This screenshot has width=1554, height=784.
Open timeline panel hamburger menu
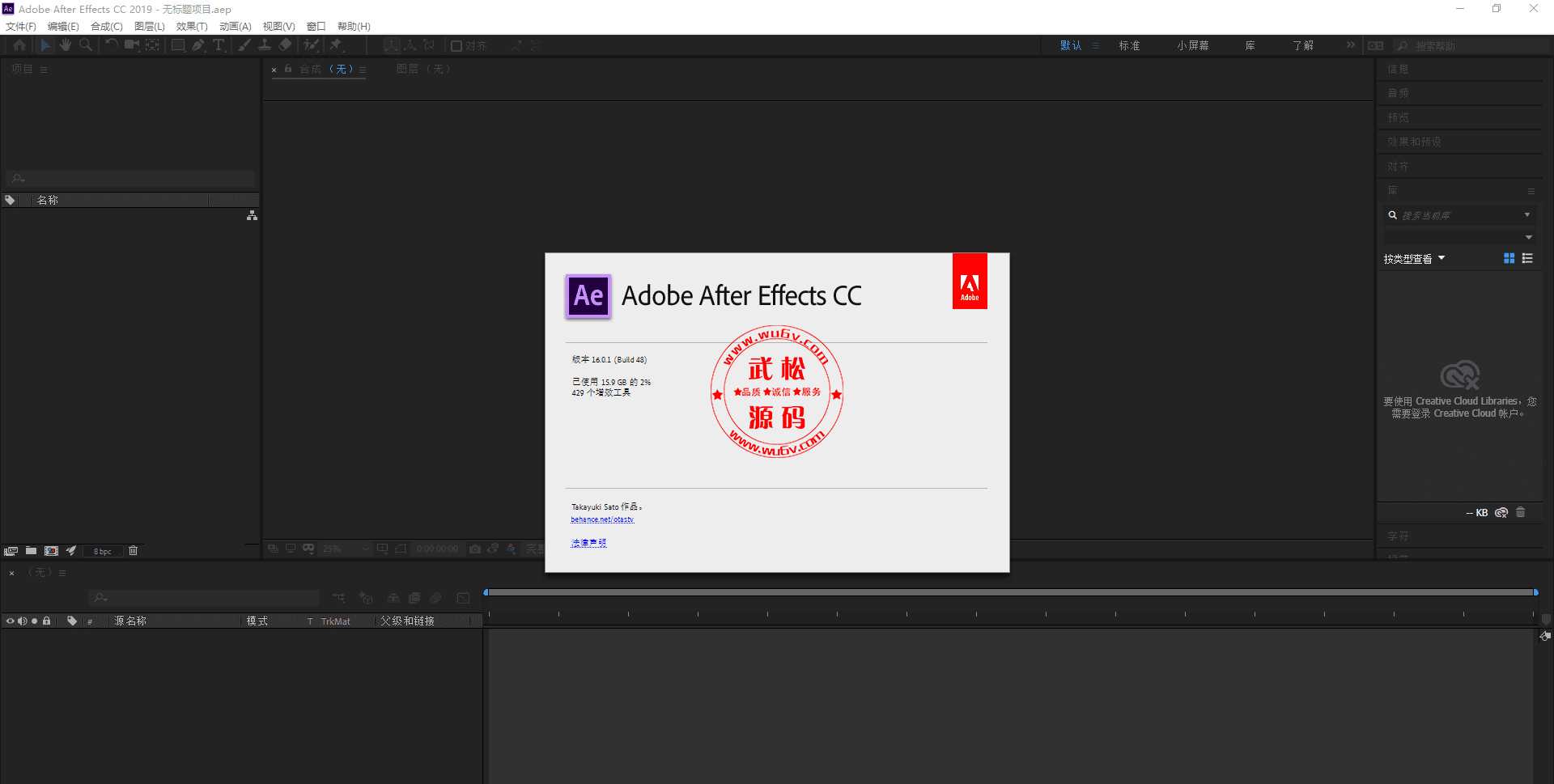(62, 573)
